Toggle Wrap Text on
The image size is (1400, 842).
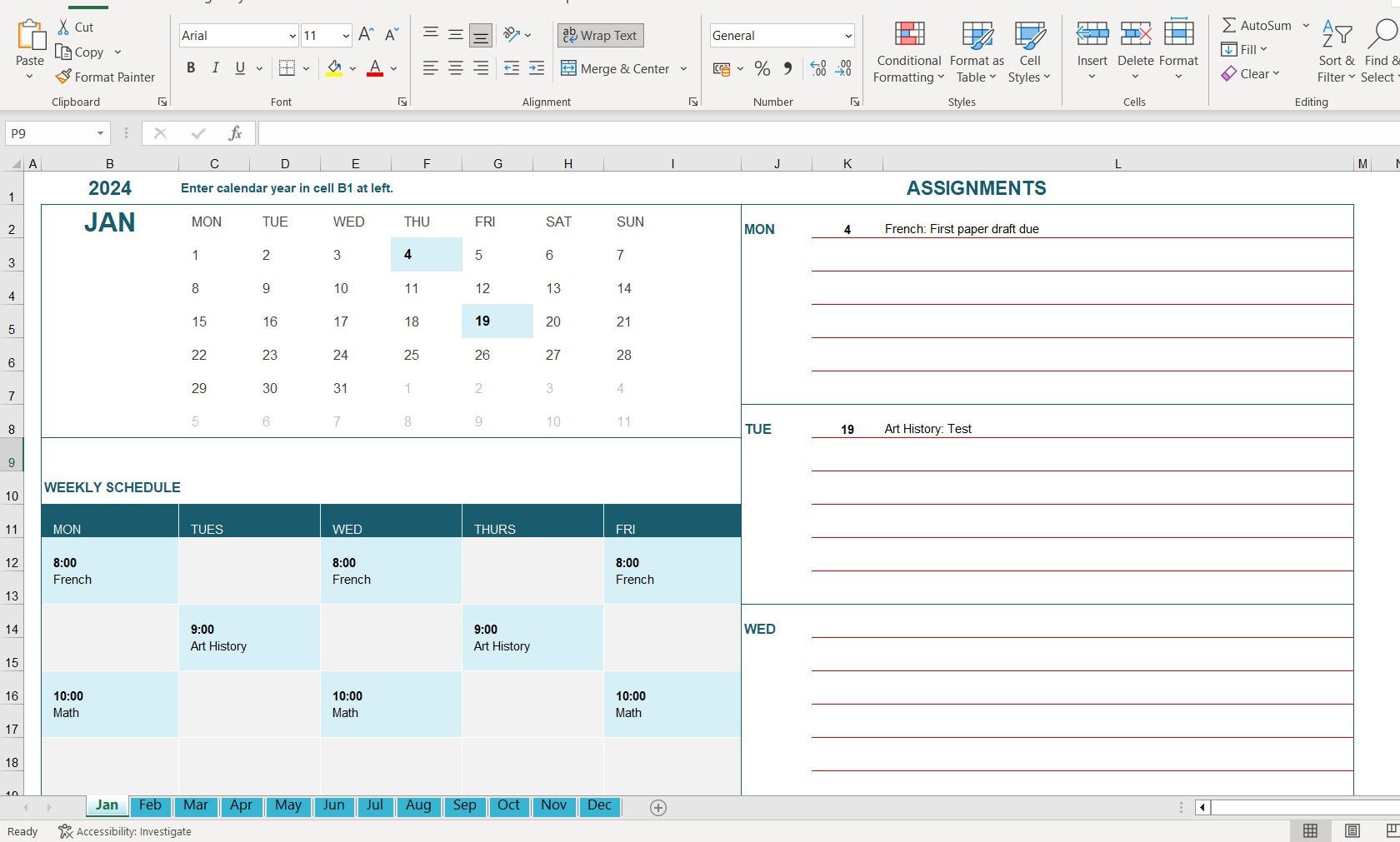coord(600,35)
